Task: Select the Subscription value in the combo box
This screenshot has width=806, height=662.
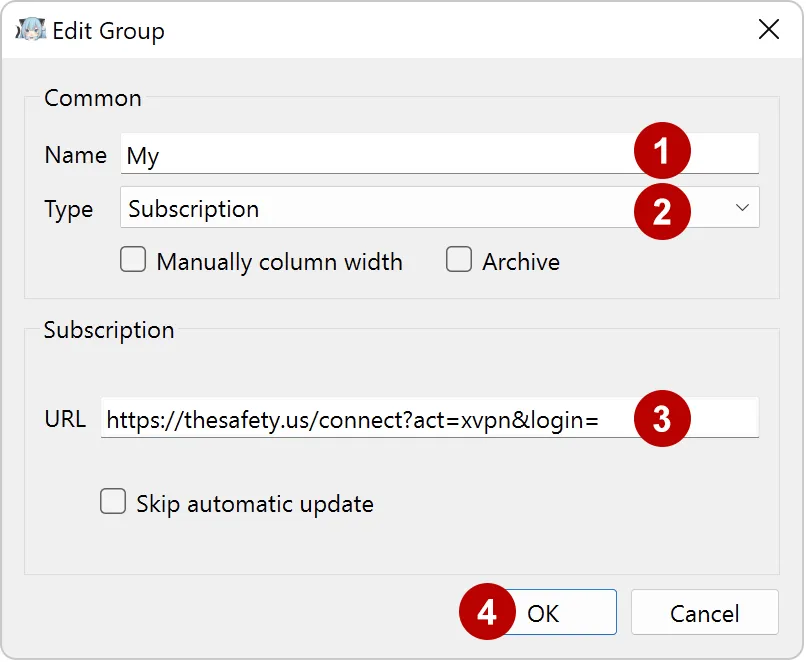Action: pyautogui.click(x=193, y=208)
